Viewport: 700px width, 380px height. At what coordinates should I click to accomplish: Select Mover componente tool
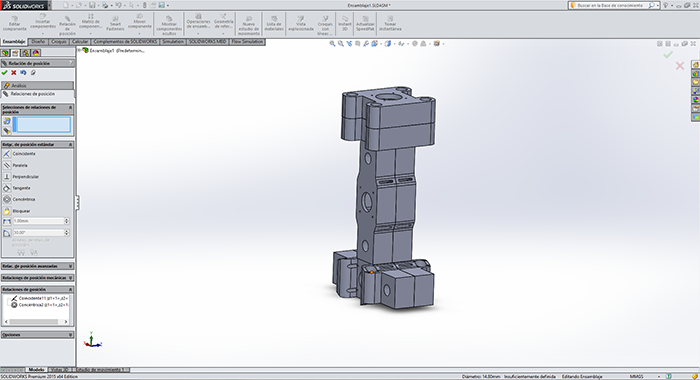click(x=140, y=21)
